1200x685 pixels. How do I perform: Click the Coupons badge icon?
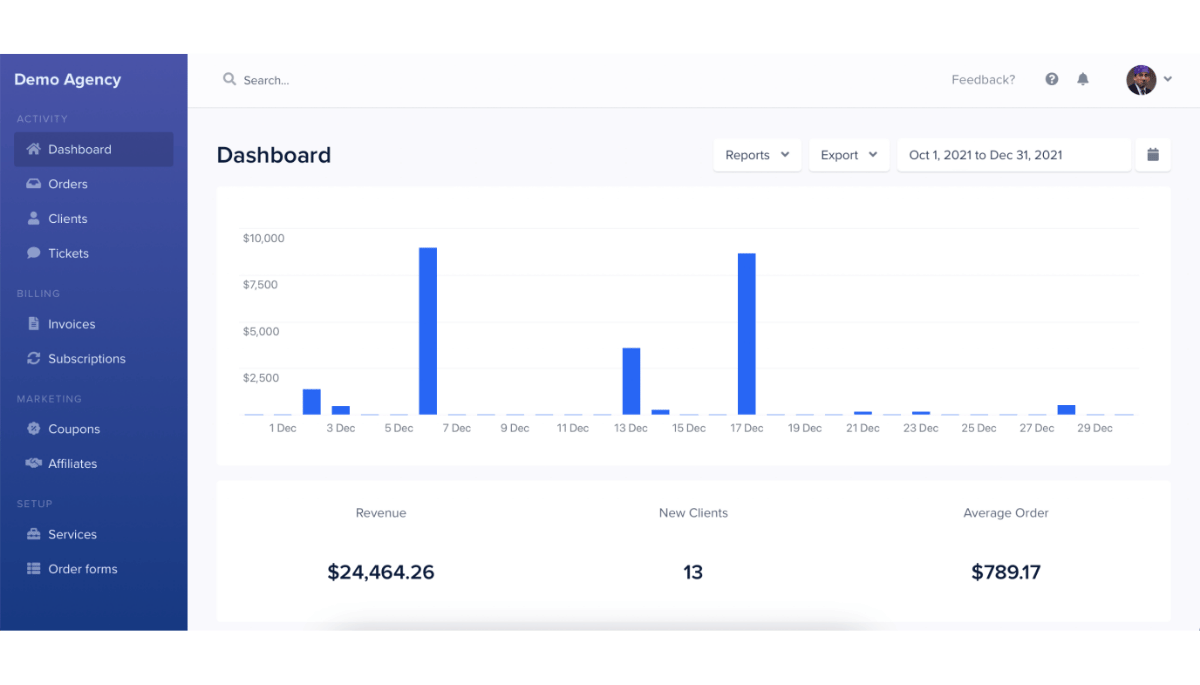pos(33,429)
